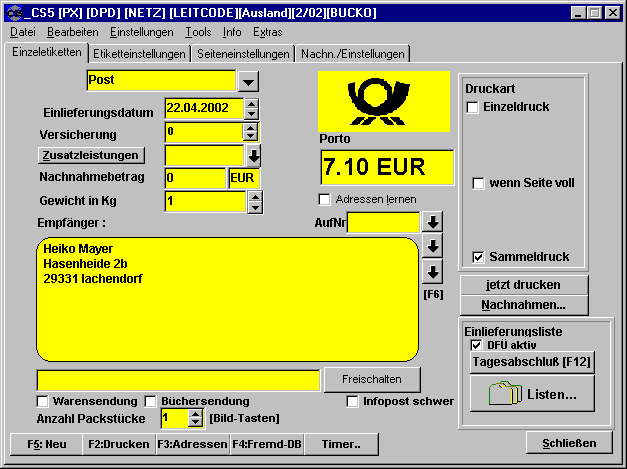Increase Gewicht in Kg value

click(255, 197)
